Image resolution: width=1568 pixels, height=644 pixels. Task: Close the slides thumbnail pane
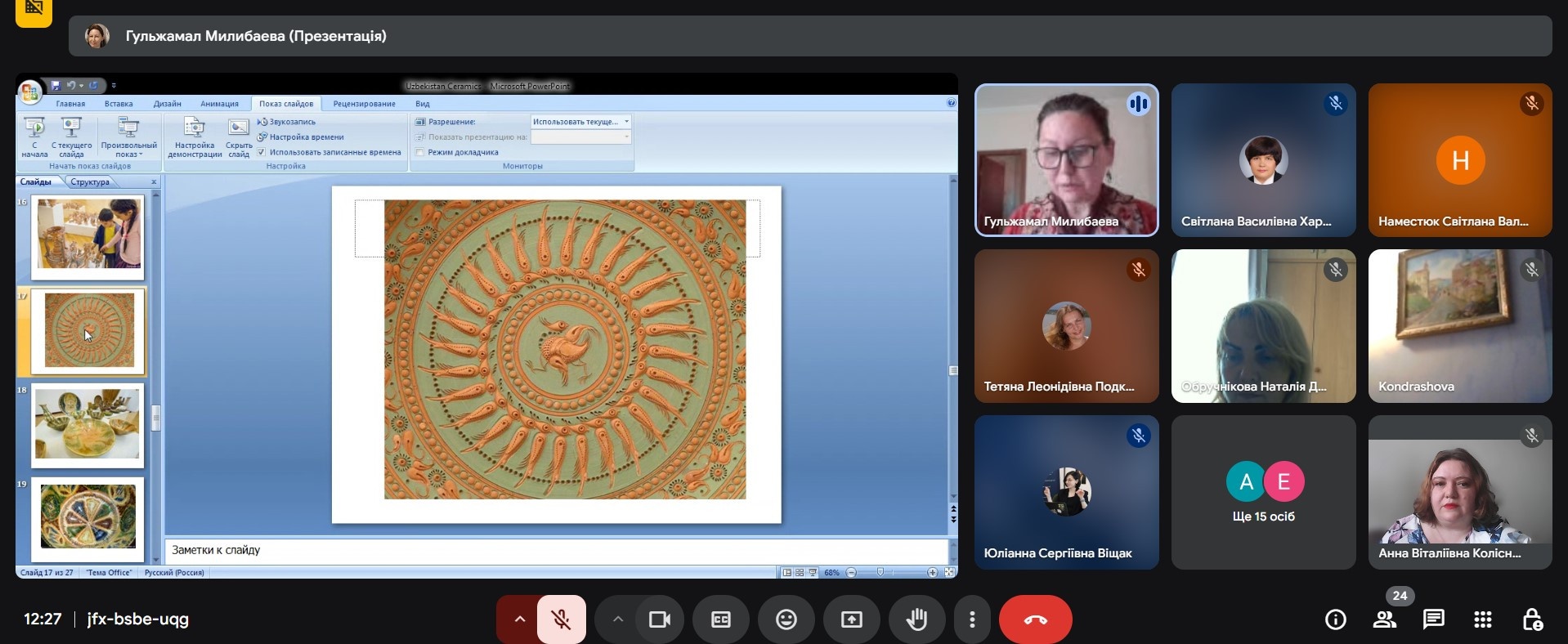tap(154, 181)
